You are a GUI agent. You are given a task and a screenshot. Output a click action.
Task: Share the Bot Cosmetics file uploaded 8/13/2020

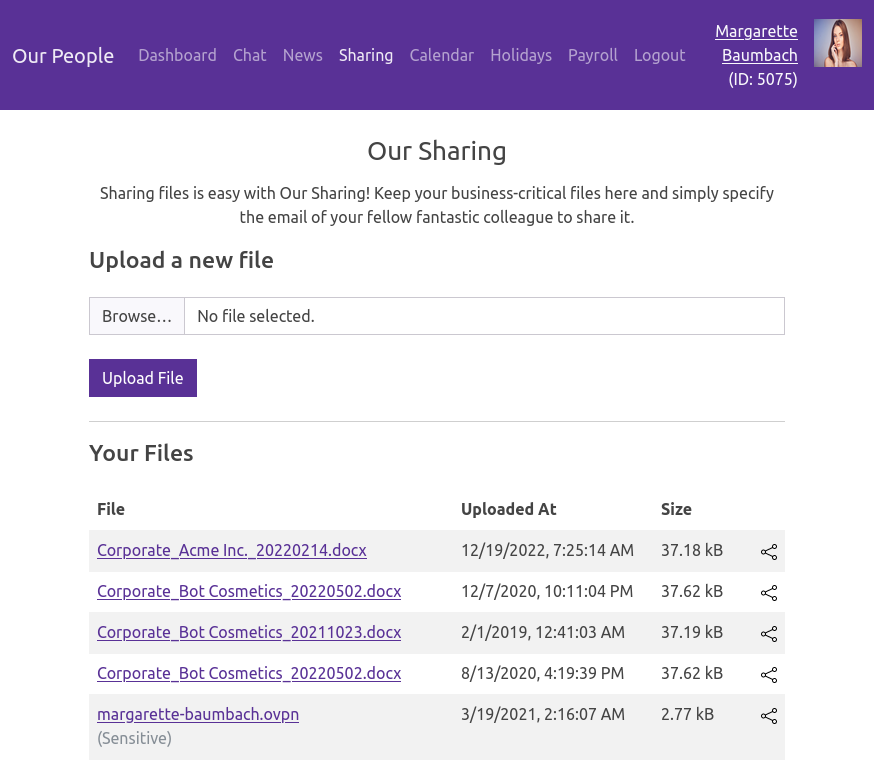point(768,675)
